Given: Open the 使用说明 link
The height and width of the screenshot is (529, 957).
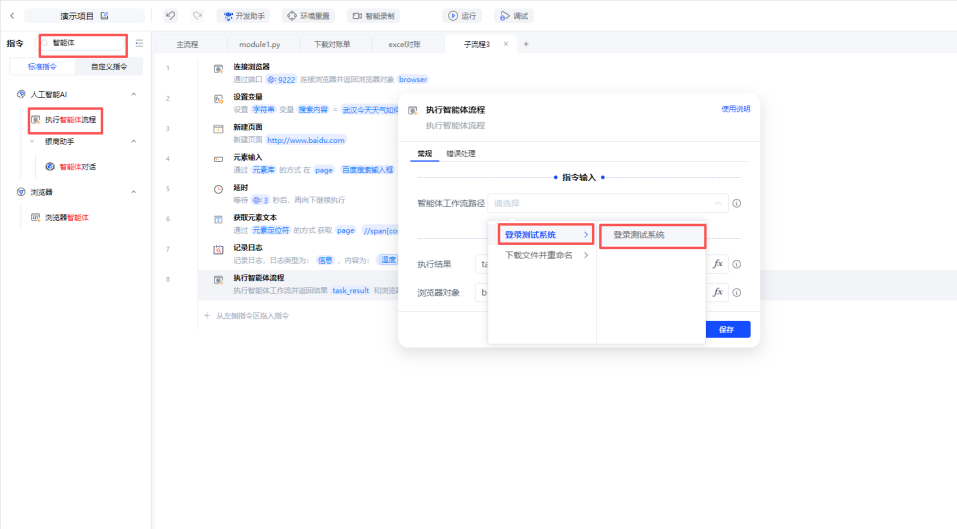Looking at the screenshot, I should click(x=734, y=109).
